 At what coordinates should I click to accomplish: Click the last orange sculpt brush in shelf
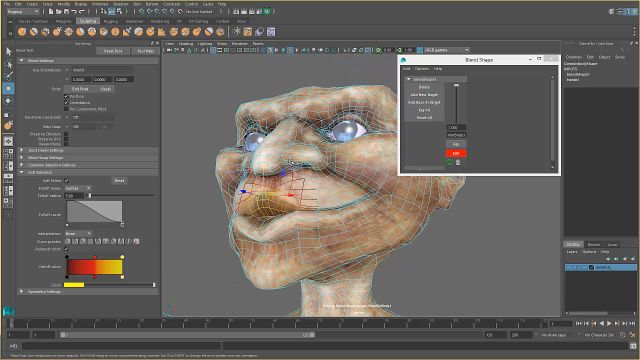[220, 31]
